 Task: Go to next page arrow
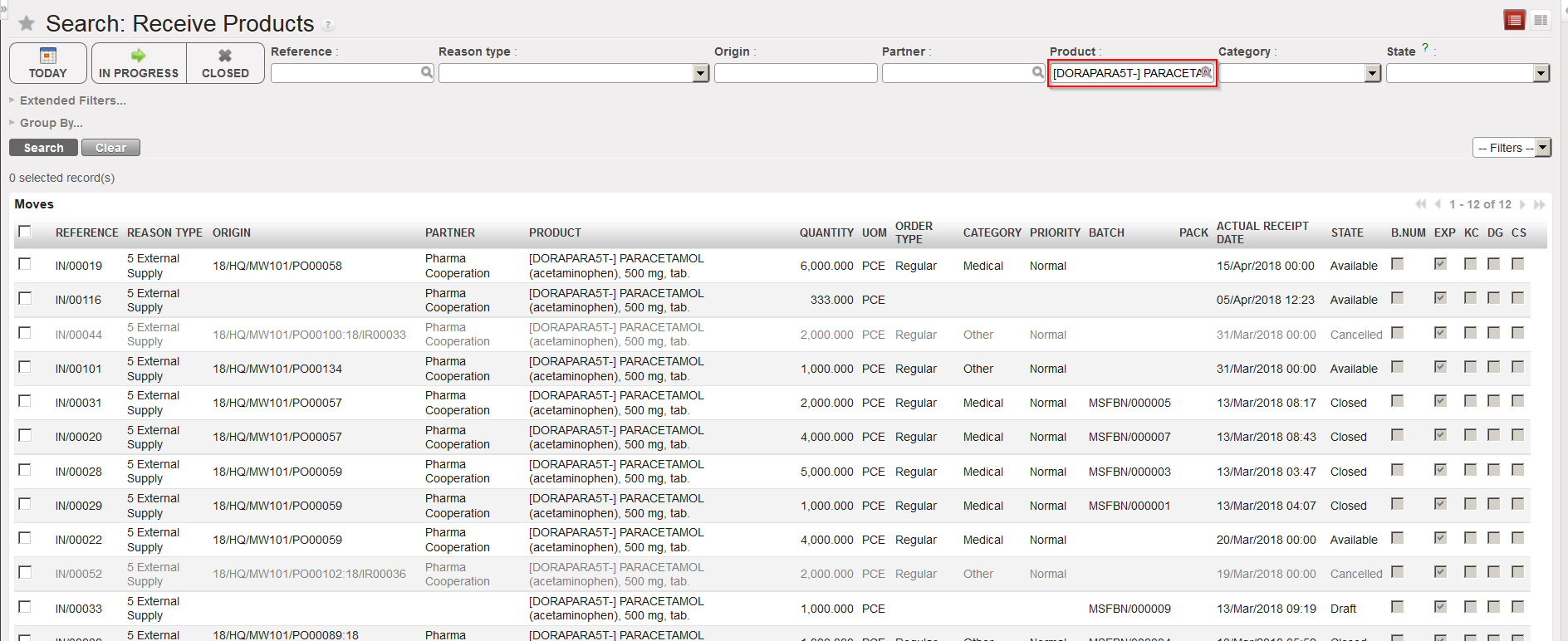point(1522,204)
